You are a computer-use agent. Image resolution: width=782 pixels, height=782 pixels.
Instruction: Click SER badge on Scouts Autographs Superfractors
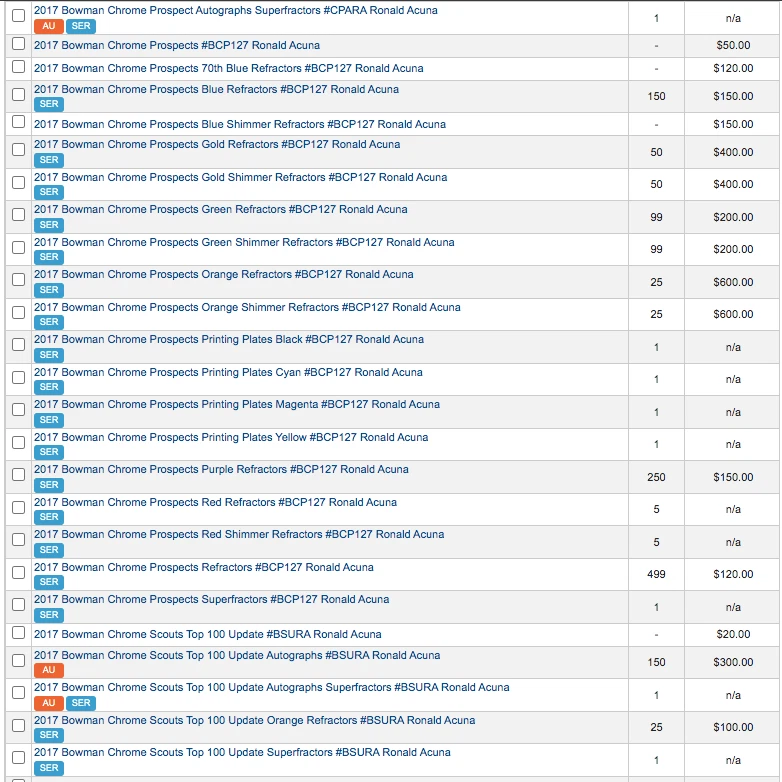(81, 703)
